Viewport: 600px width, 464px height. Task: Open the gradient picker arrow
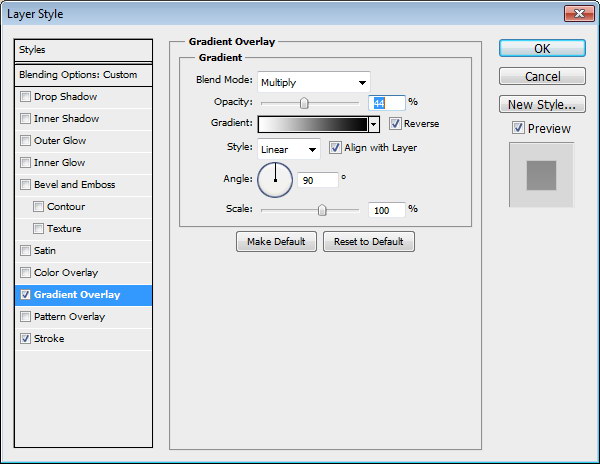373,124
